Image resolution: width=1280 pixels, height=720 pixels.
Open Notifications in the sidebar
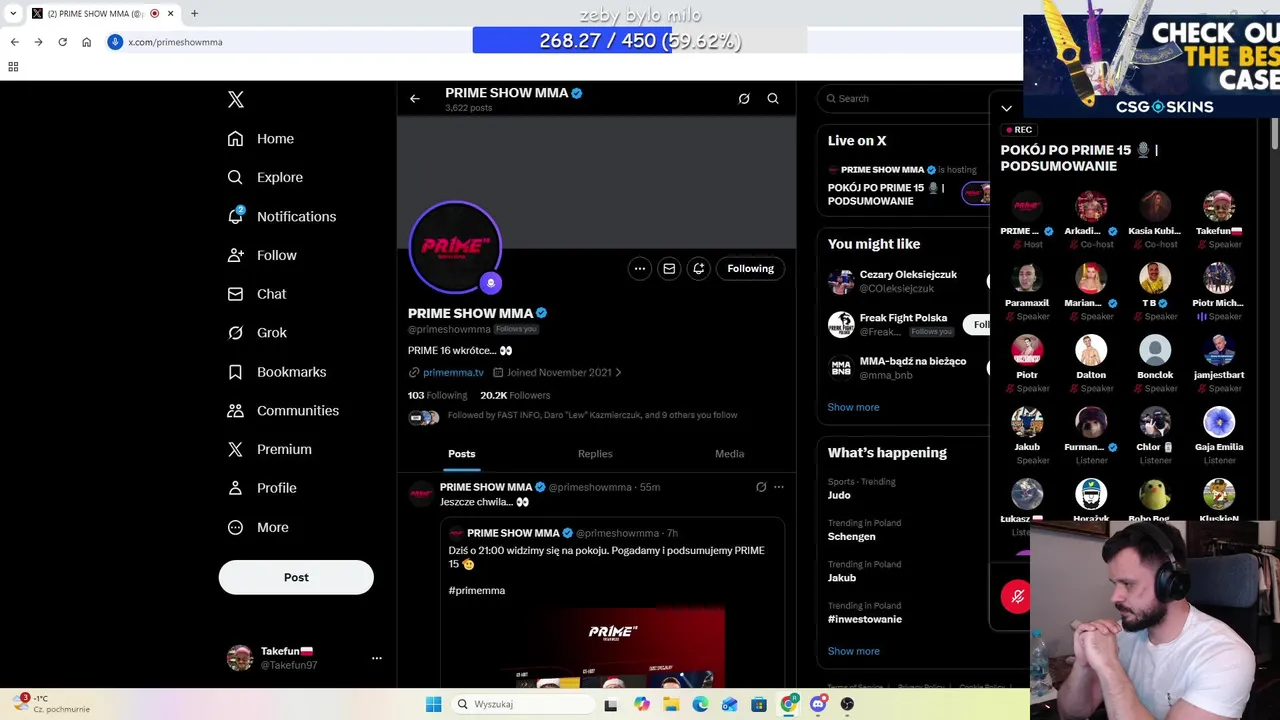click(x=281, y=216)
